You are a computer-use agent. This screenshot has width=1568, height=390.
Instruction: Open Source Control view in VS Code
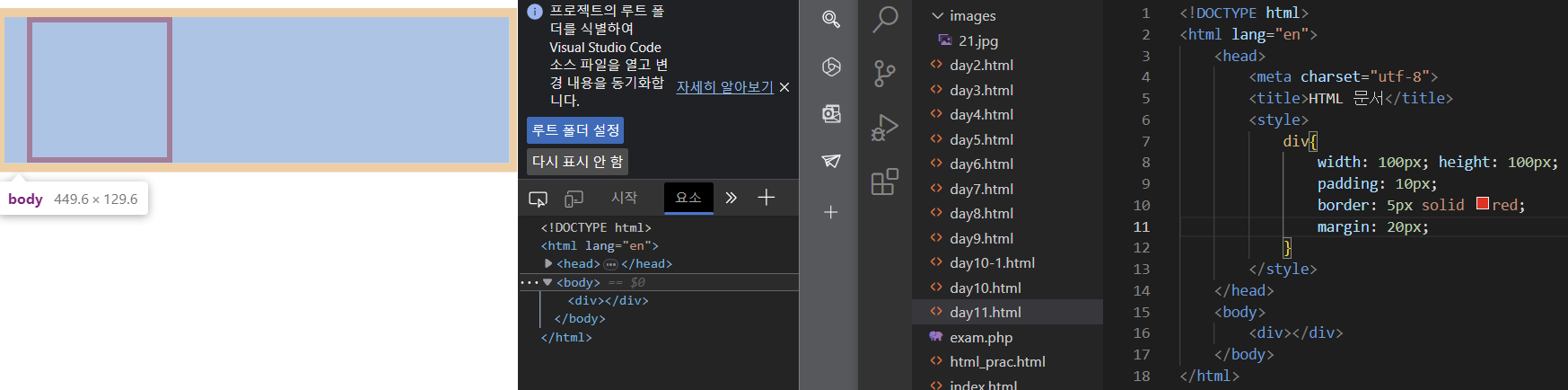(885, 74)
